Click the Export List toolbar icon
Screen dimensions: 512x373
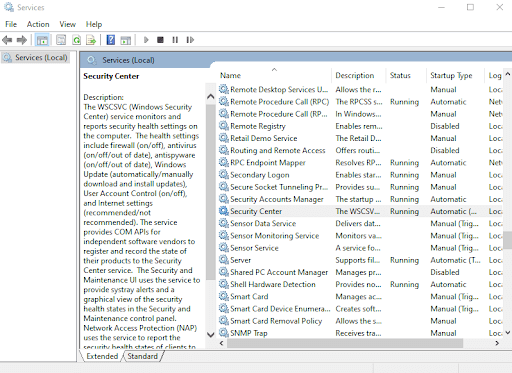pyautogui.click(x=91, y=40)
